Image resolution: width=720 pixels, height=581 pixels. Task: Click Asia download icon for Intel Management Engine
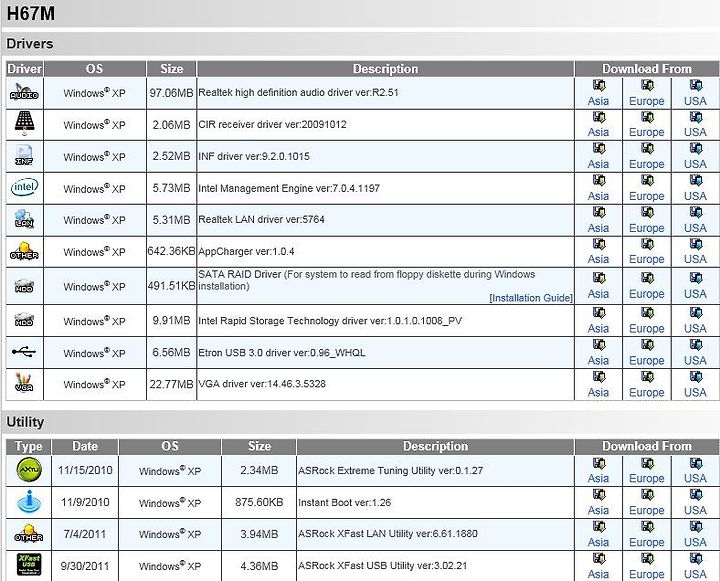[x=599, y=181]
